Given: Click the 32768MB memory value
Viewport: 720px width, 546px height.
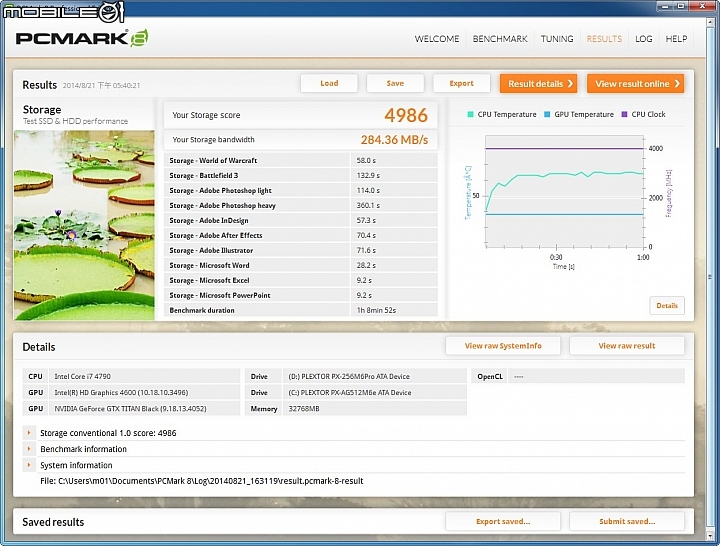Looking at the screenshot, I should [x=375, y=408].
